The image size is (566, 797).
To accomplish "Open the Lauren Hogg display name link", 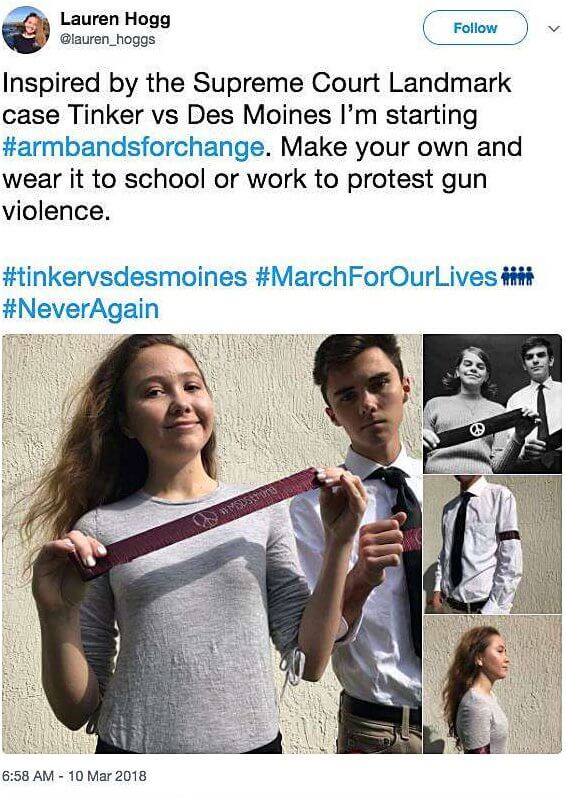I will click(115, 20).
